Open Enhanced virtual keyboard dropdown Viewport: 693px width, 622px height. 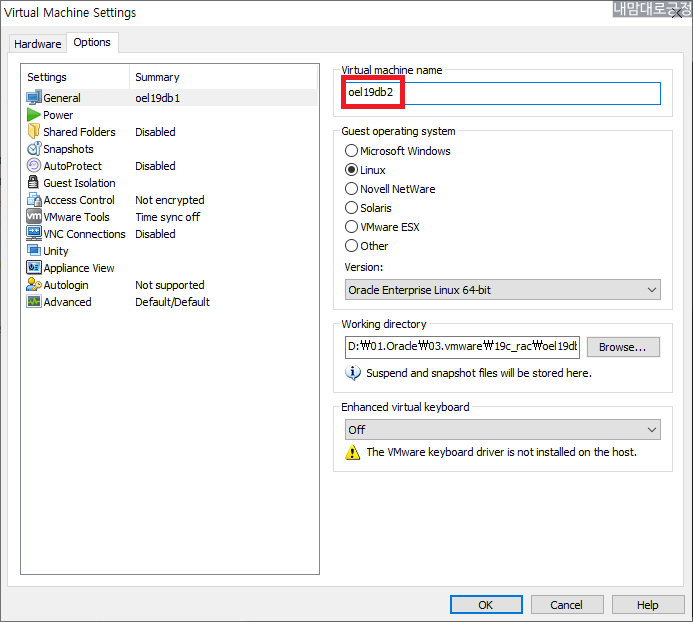(503, 430)
